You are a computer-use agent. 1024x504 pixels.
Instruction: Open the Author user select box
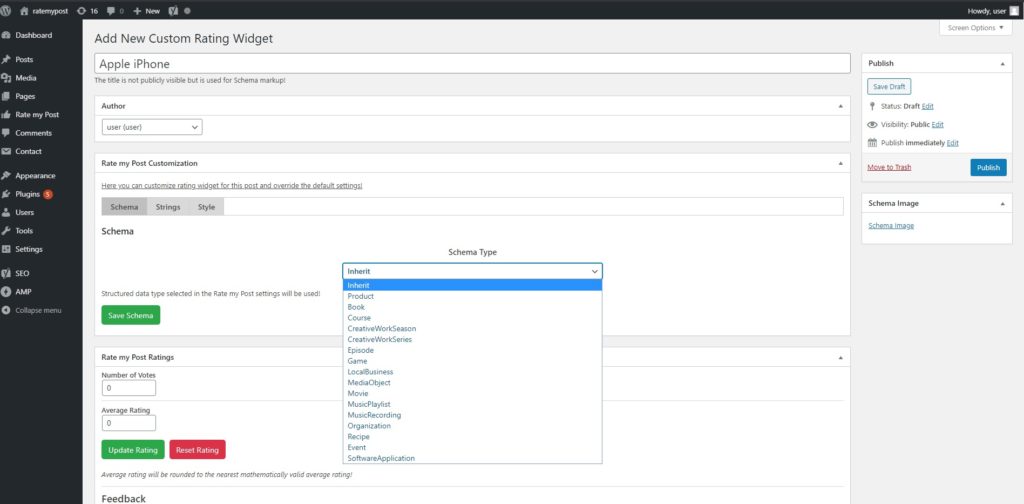[152, 127]
